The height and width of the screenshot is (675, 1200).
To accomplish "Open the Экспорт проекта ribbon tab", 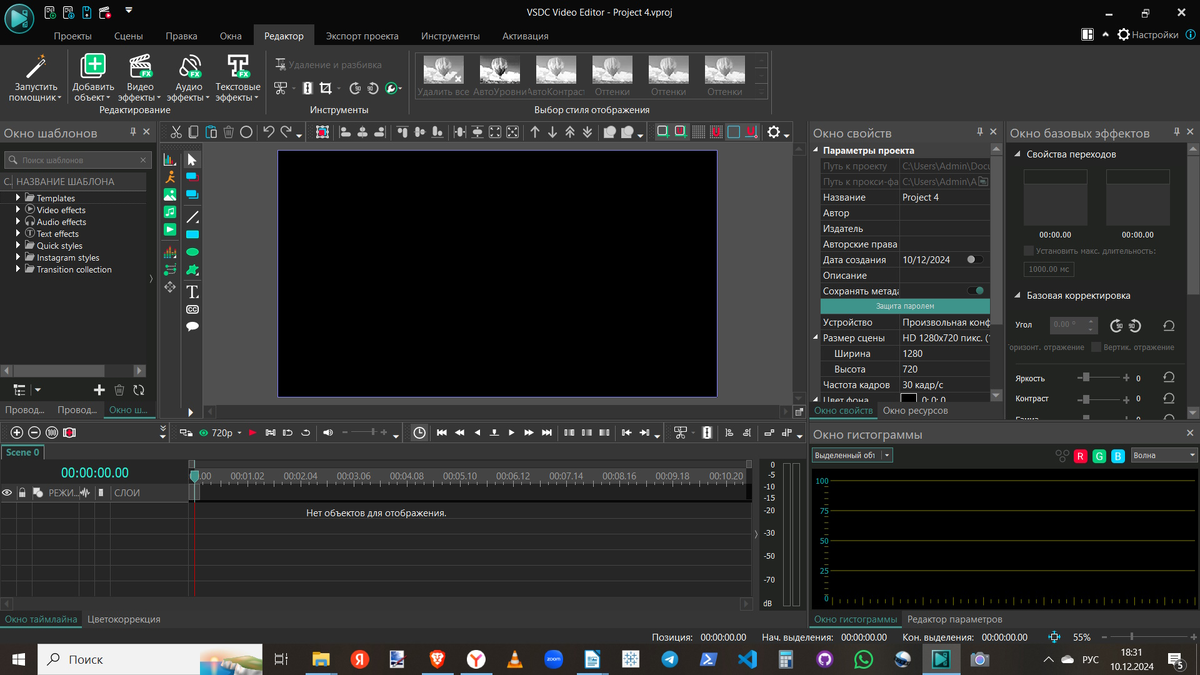I will click(362, 36).
